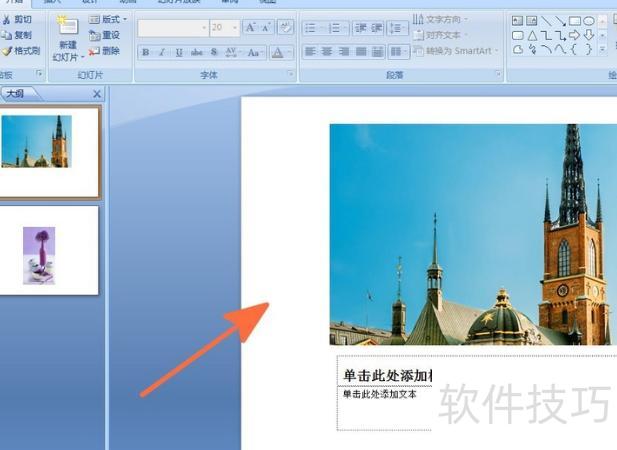Viewport: 617px width, 450px height.
Task: Toggle bold formatting
Action: point(146,52)
